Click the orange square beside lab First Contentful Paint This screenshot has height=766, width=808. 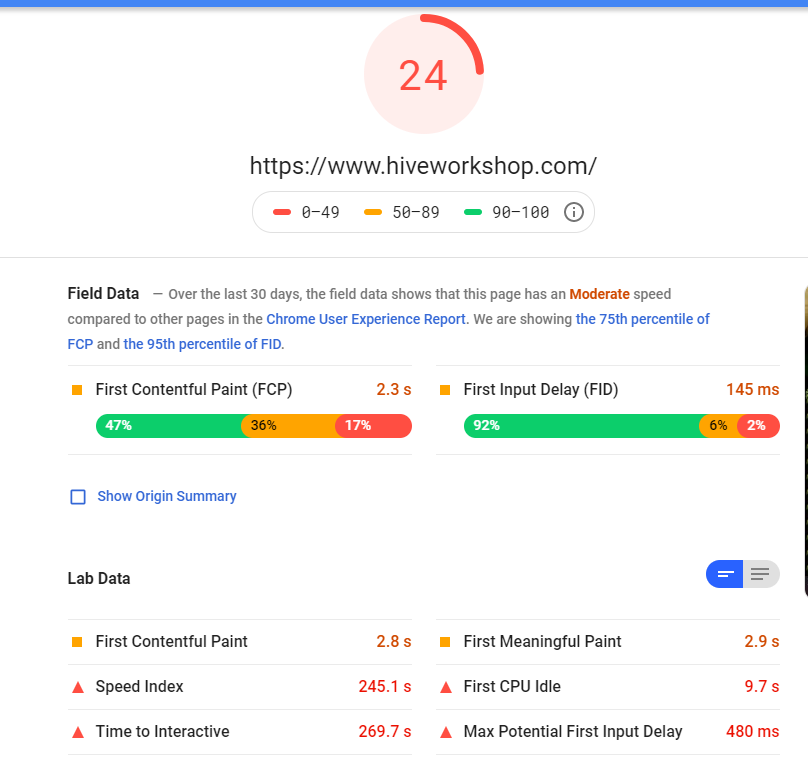(77, 642)
